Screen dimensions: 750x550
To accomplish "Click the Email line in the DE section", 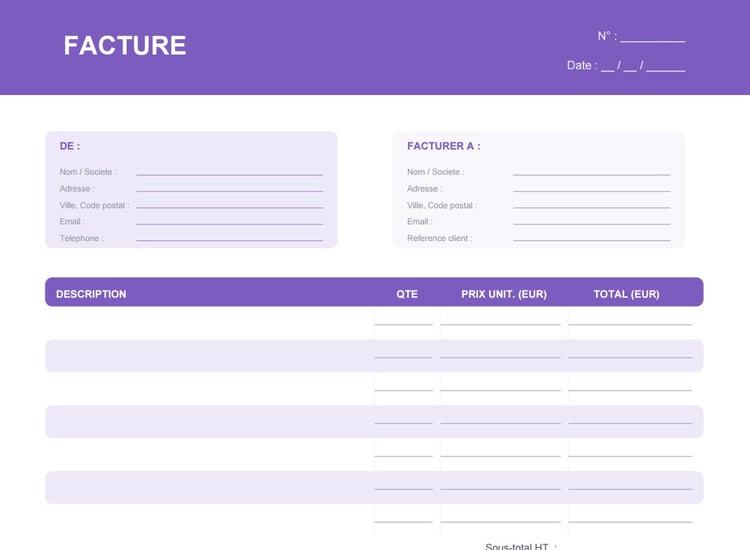I will point(229,221).
